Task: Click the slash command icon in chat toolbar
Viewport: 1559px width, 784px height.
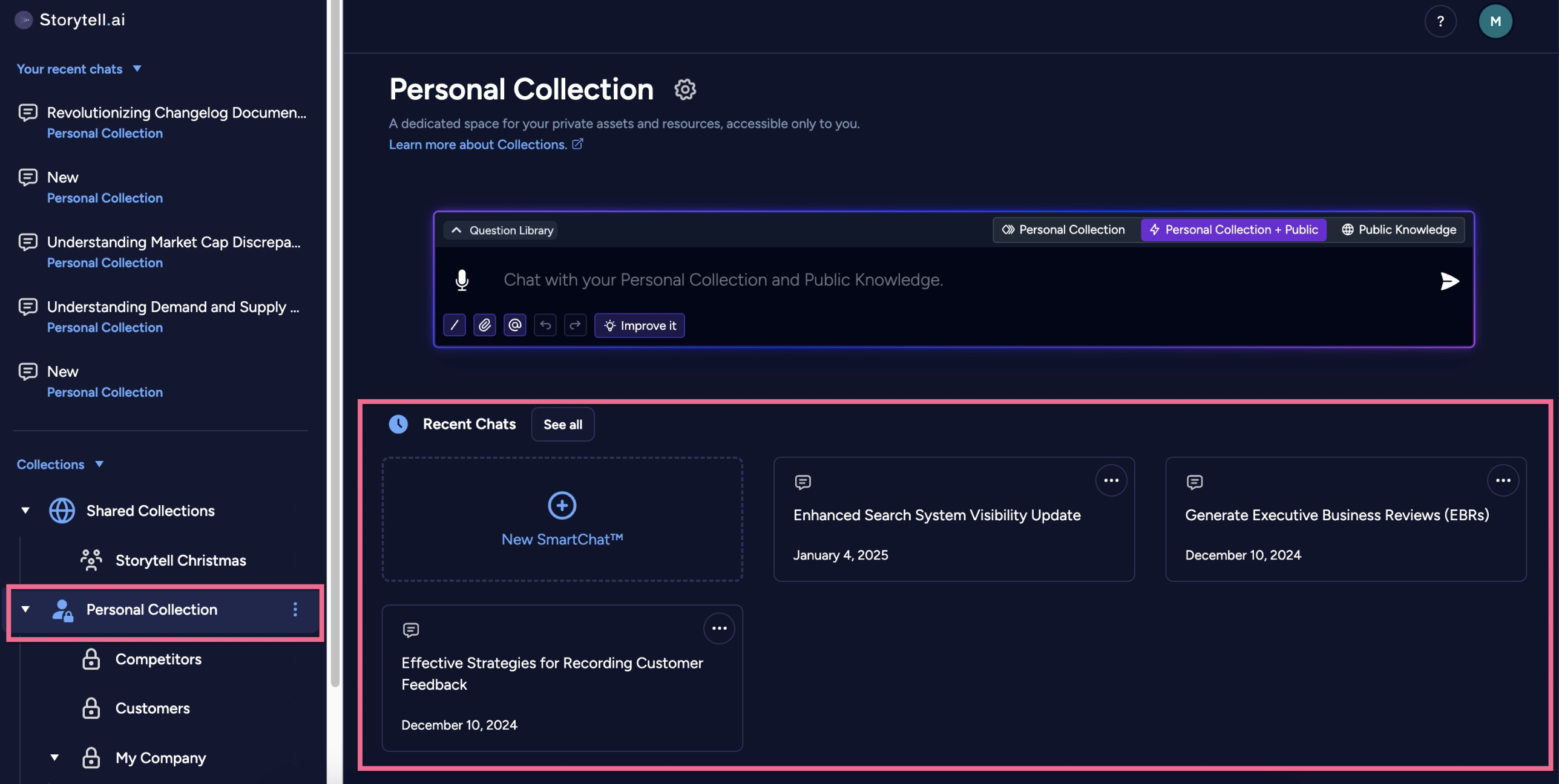Action: (455, 325)
